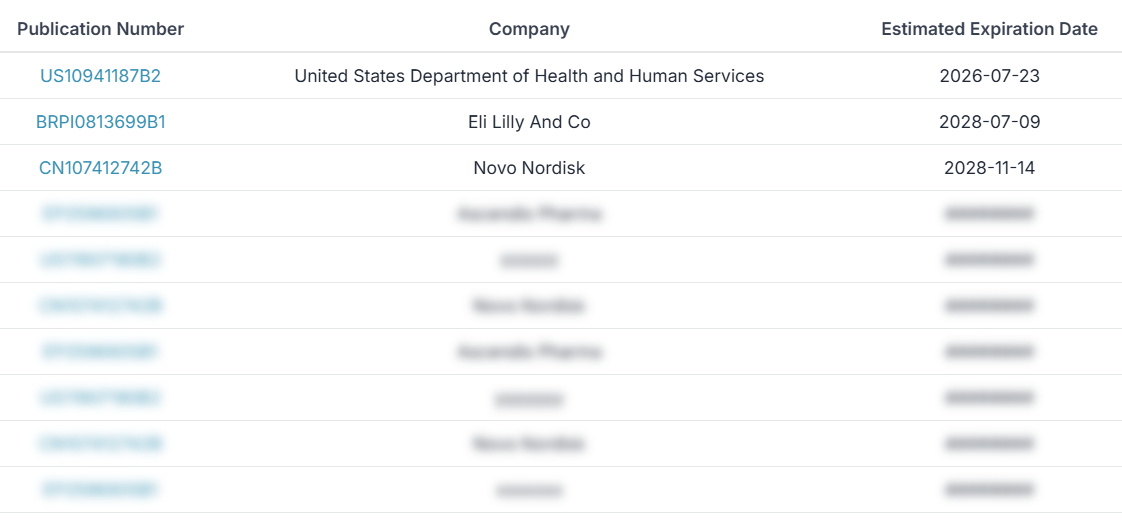Viewport: 1122px width, 529px height.
Task: Open blurred publication link in the fifth row
Action: tap(100, 260)
